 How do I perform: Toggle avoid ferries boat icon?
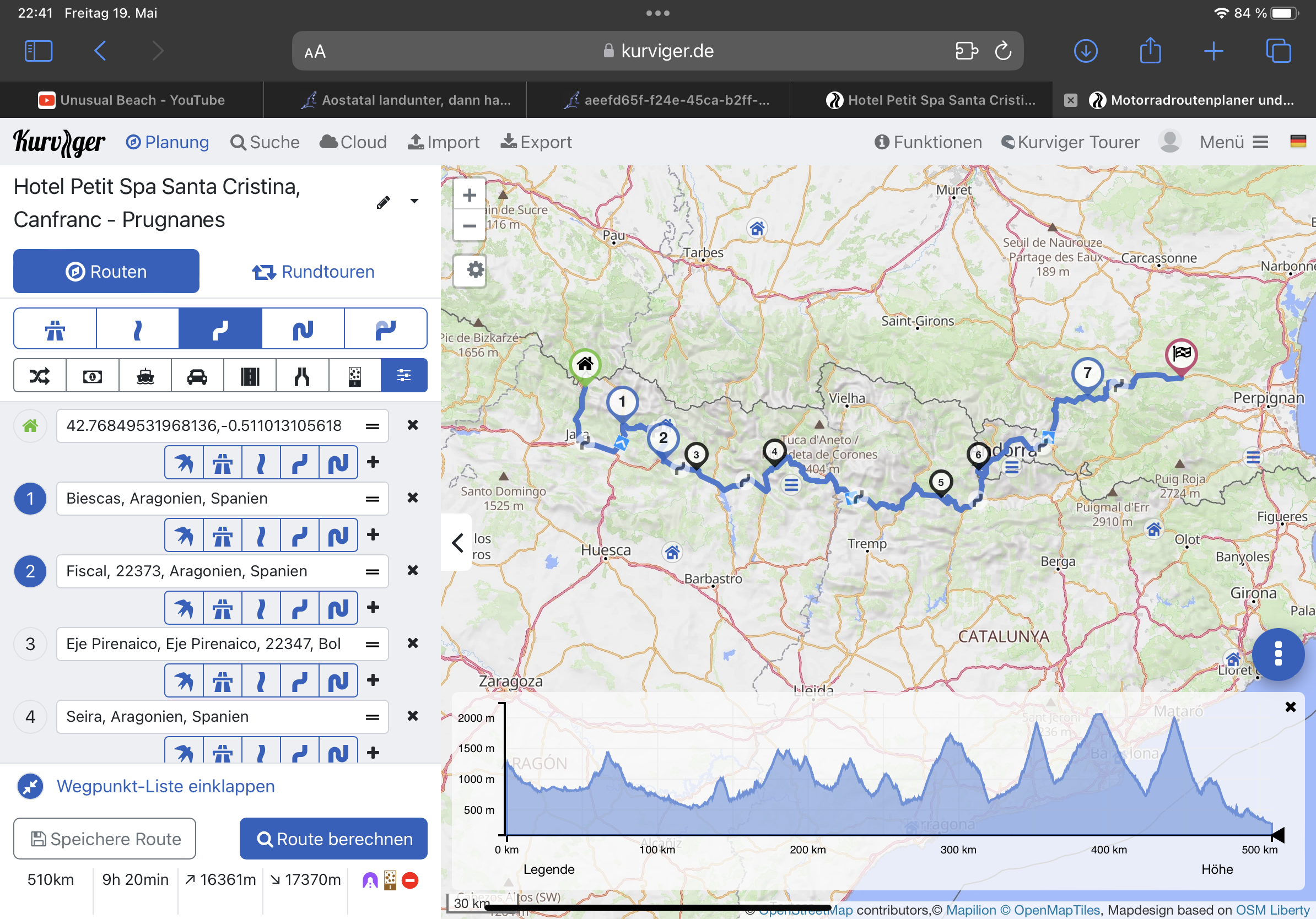click(x=145, y=376)
